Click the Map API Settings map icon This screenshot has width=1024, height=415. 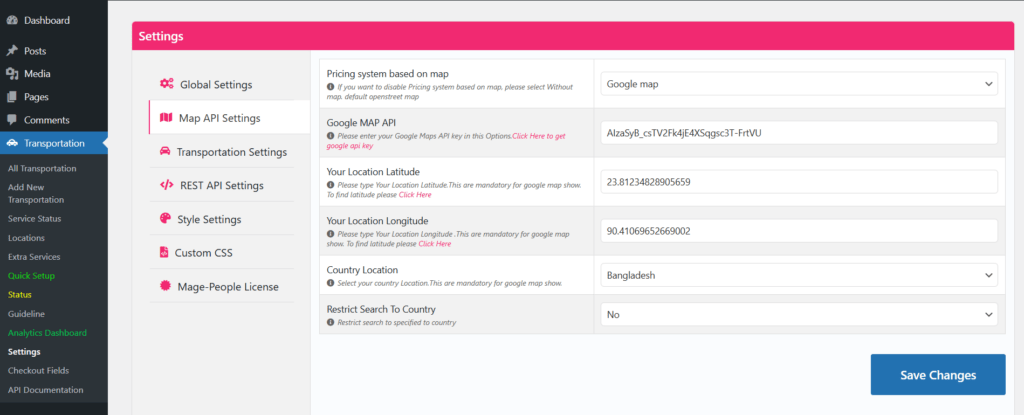(x=166, y=118)
